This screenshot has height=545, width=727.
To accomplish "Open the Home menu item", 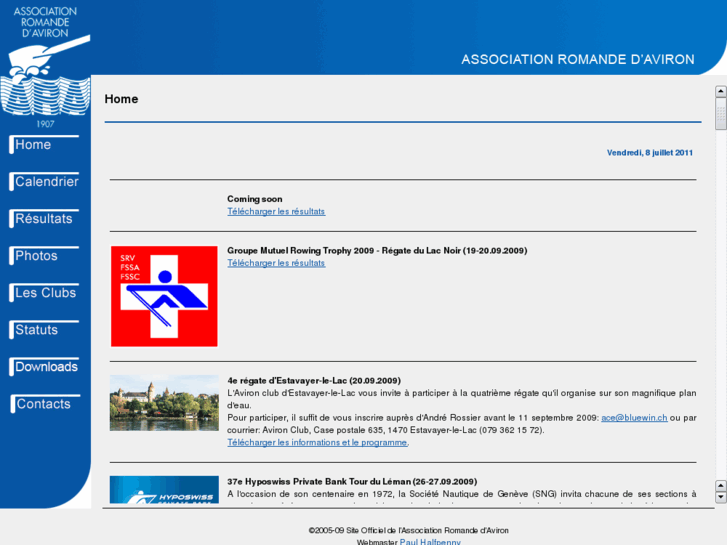I will click(44, 145).
